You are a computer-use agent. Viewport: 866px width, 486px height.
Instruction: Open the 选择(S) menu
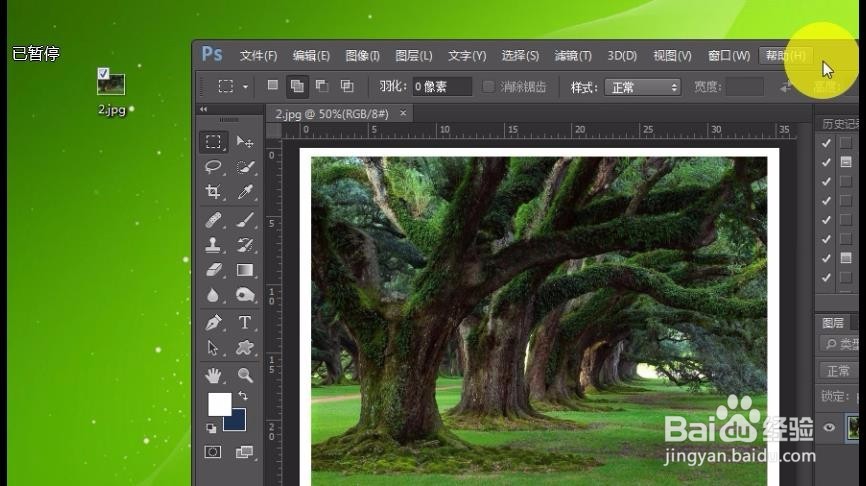[520, 56]
